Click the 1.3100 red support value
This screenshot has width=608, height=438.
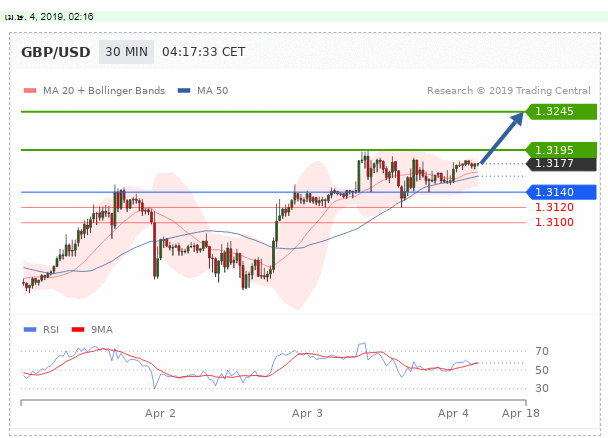[x=554, y=222]
